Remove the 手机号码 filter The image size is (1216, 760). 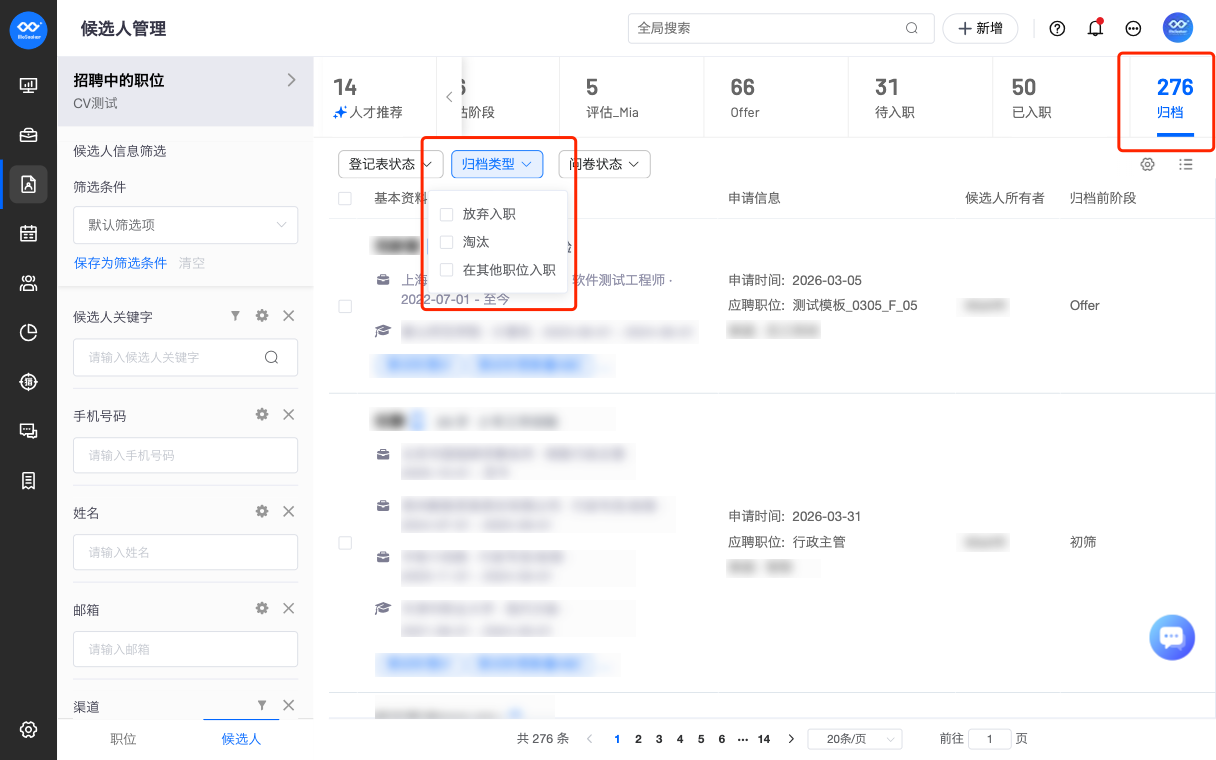pos(288,414)
